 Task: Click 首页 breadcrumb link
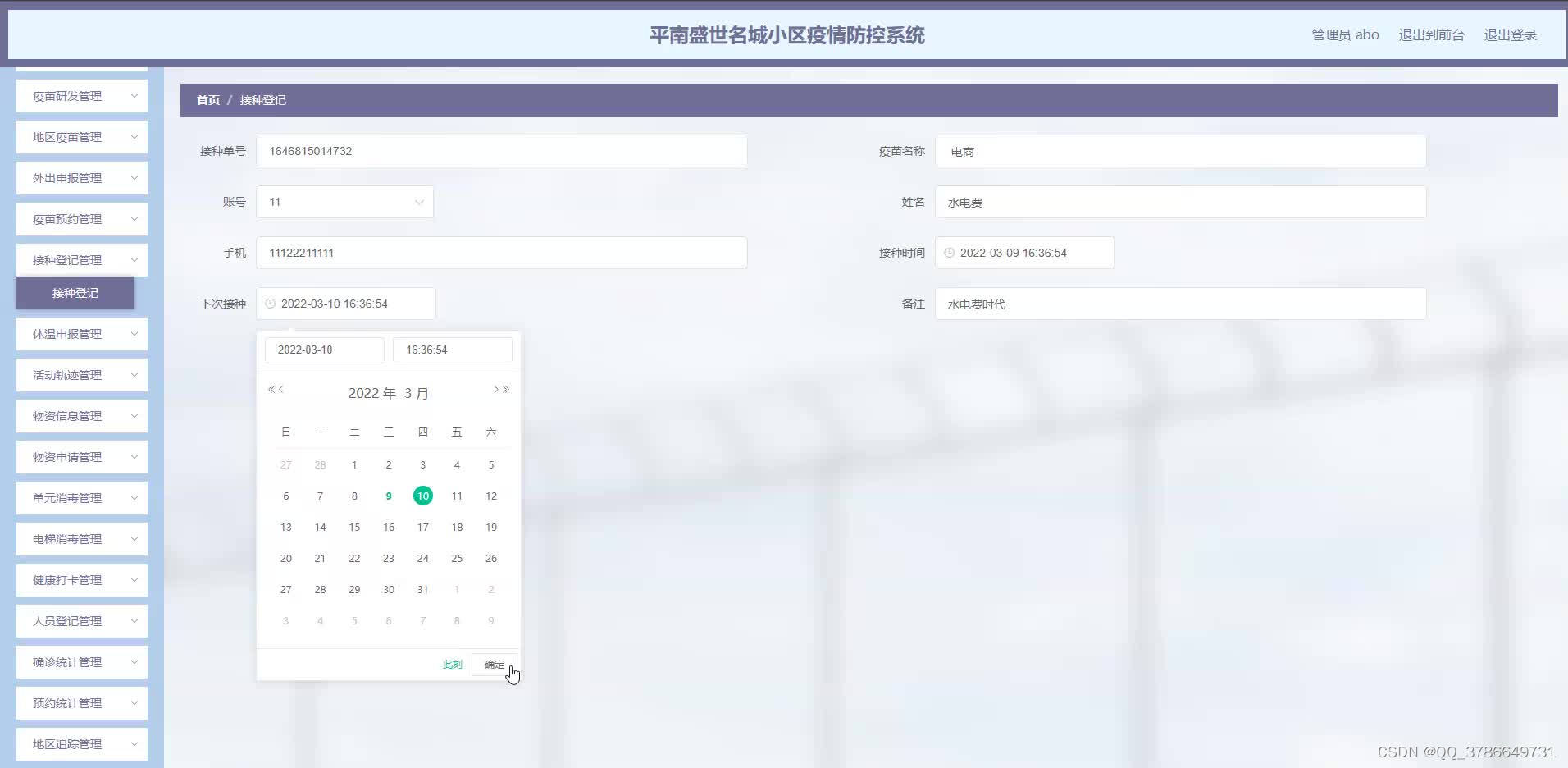pyautogui.click(x=208, y=100)
